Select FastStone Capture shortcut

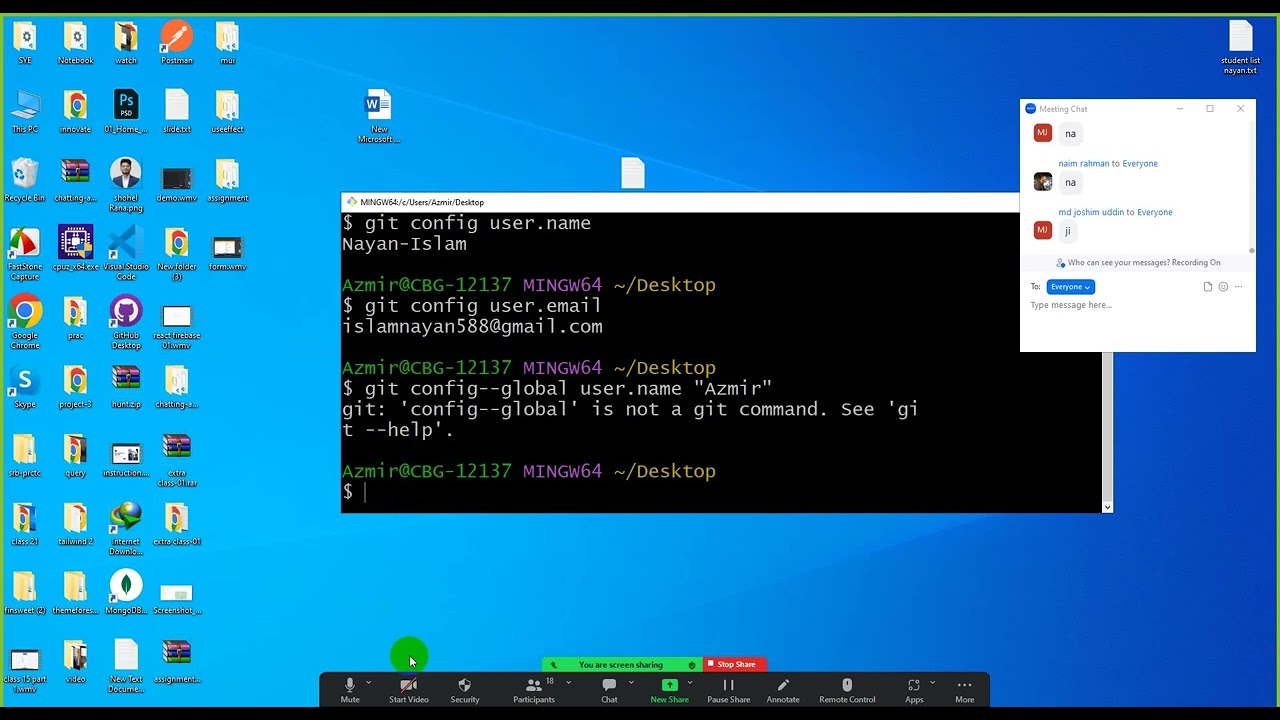pyautogui.click(x=25, y=253)
